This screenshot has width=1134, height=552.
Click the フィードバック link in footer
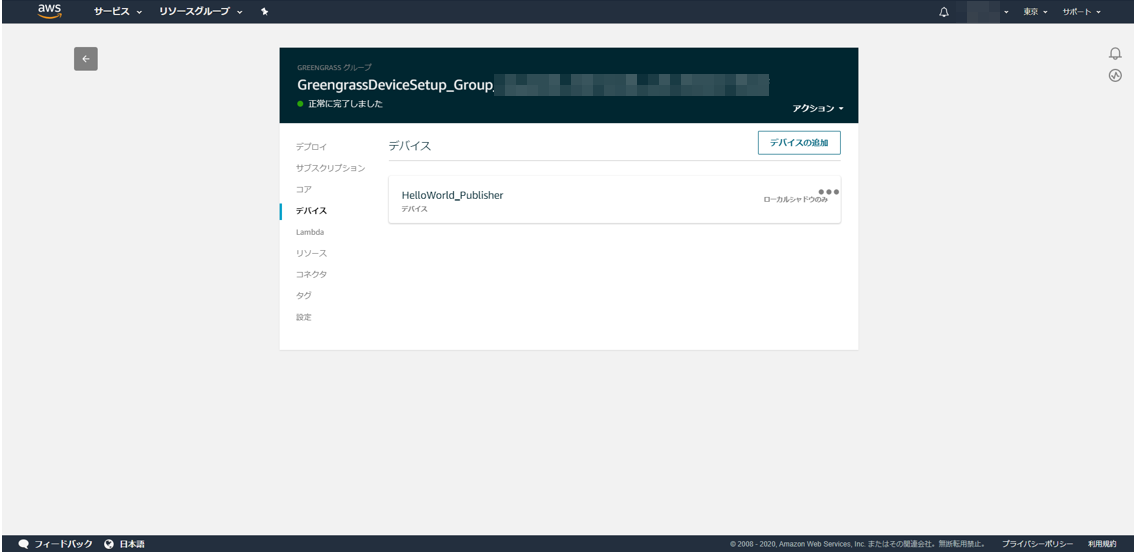click(x=56, y=544)
